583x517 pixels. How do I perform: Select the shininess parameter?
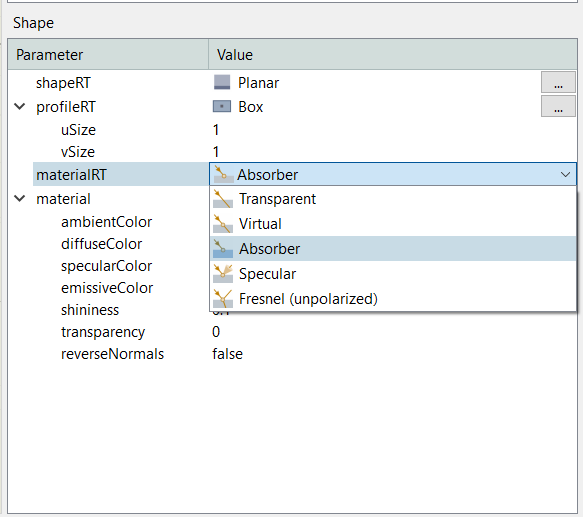(x=90, y=310)
